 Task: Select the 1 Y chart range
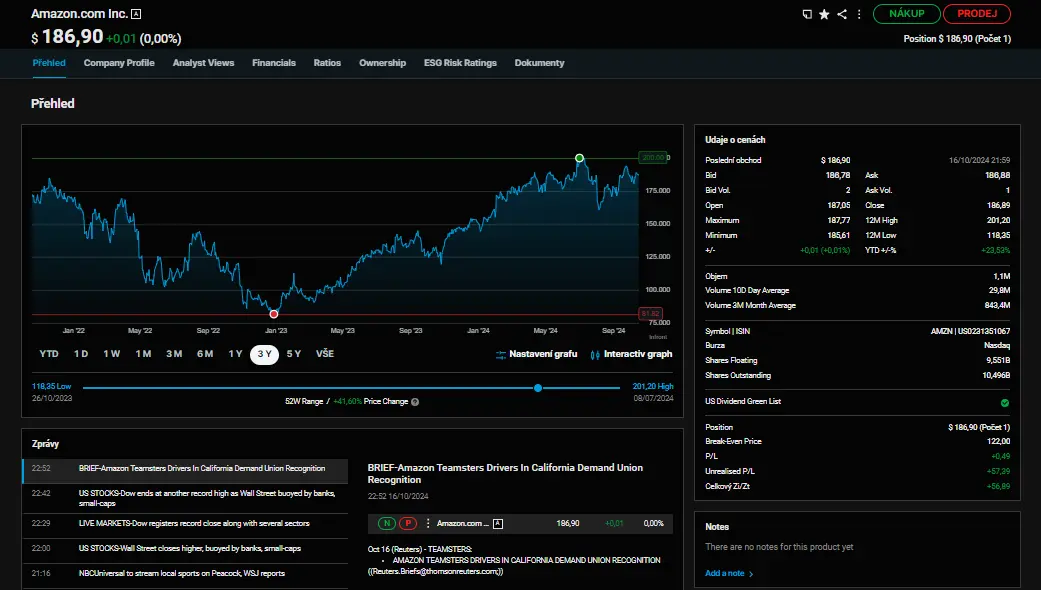pyautogui.click(x=236, y=354)
